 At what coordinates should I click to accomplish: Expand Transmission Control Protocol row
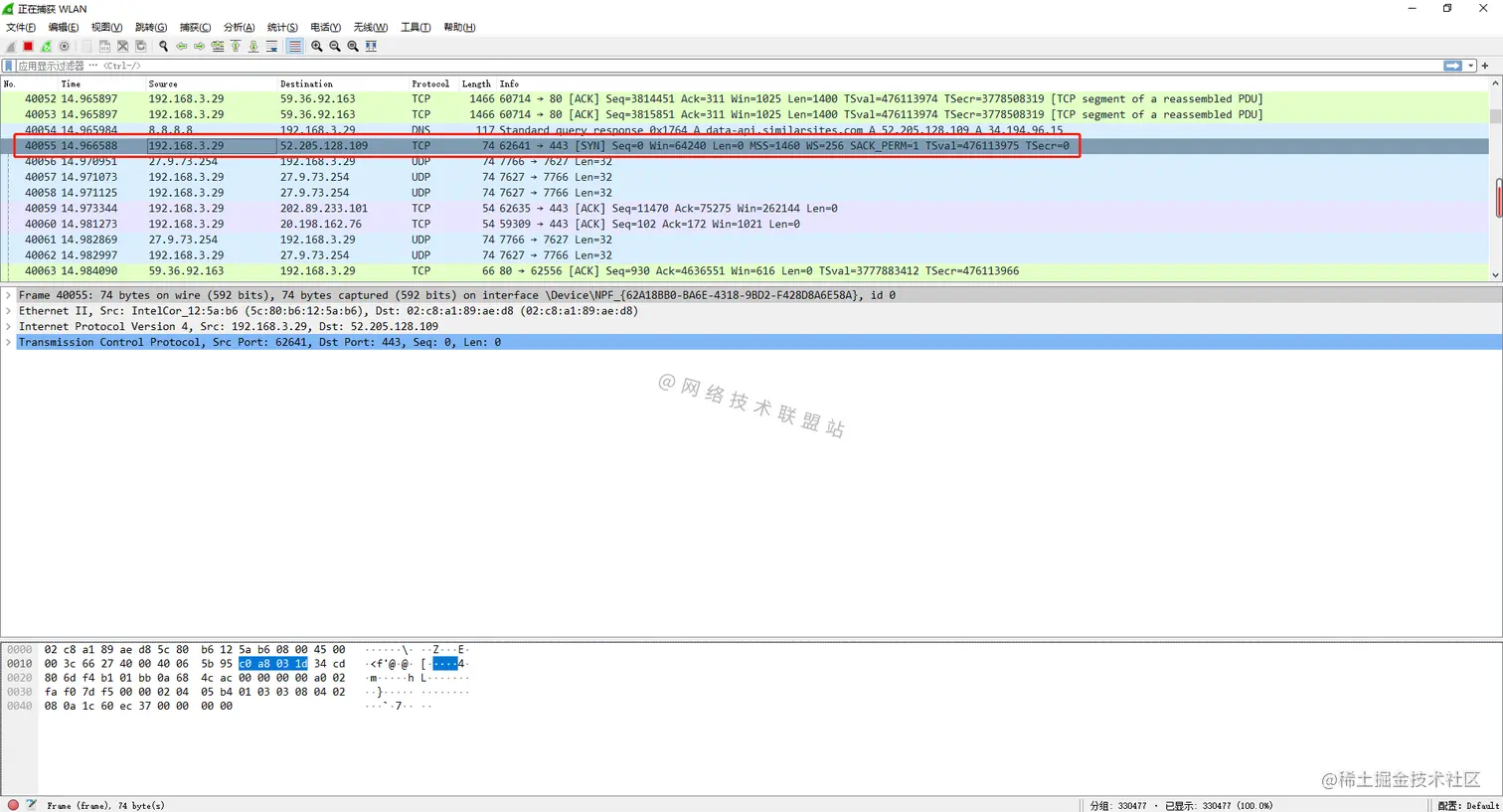click(x=9, y=343)
